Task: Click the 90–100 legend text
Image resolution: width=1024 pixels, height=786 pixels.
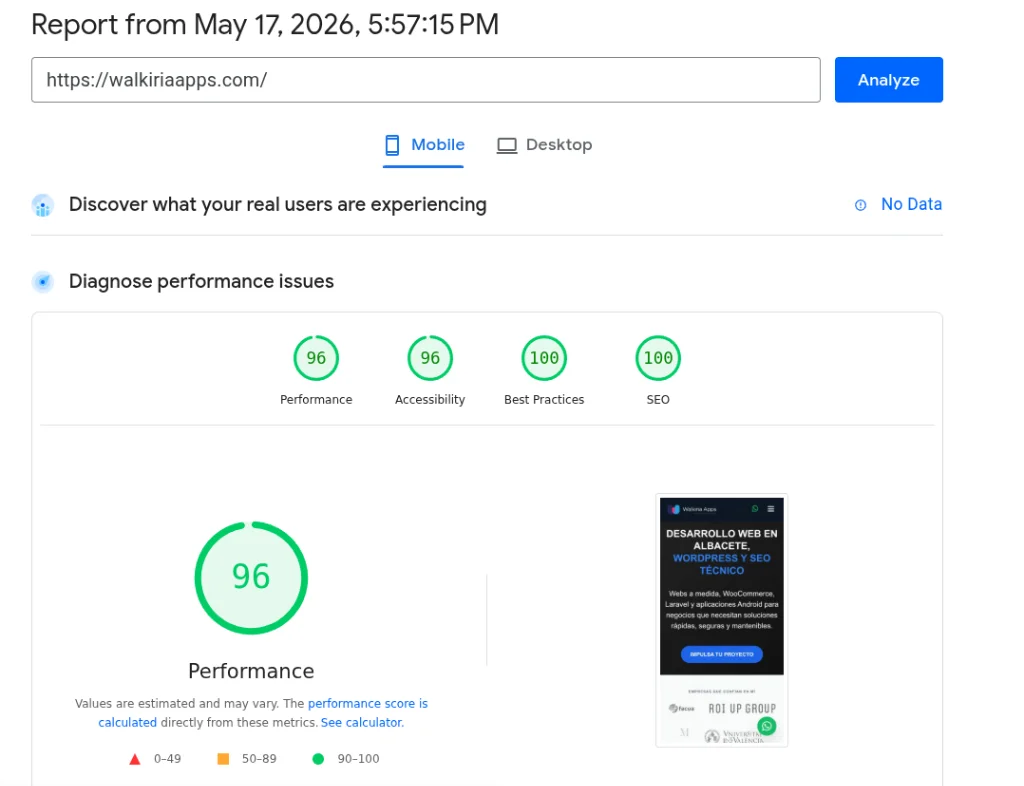Action: [358, 759]
